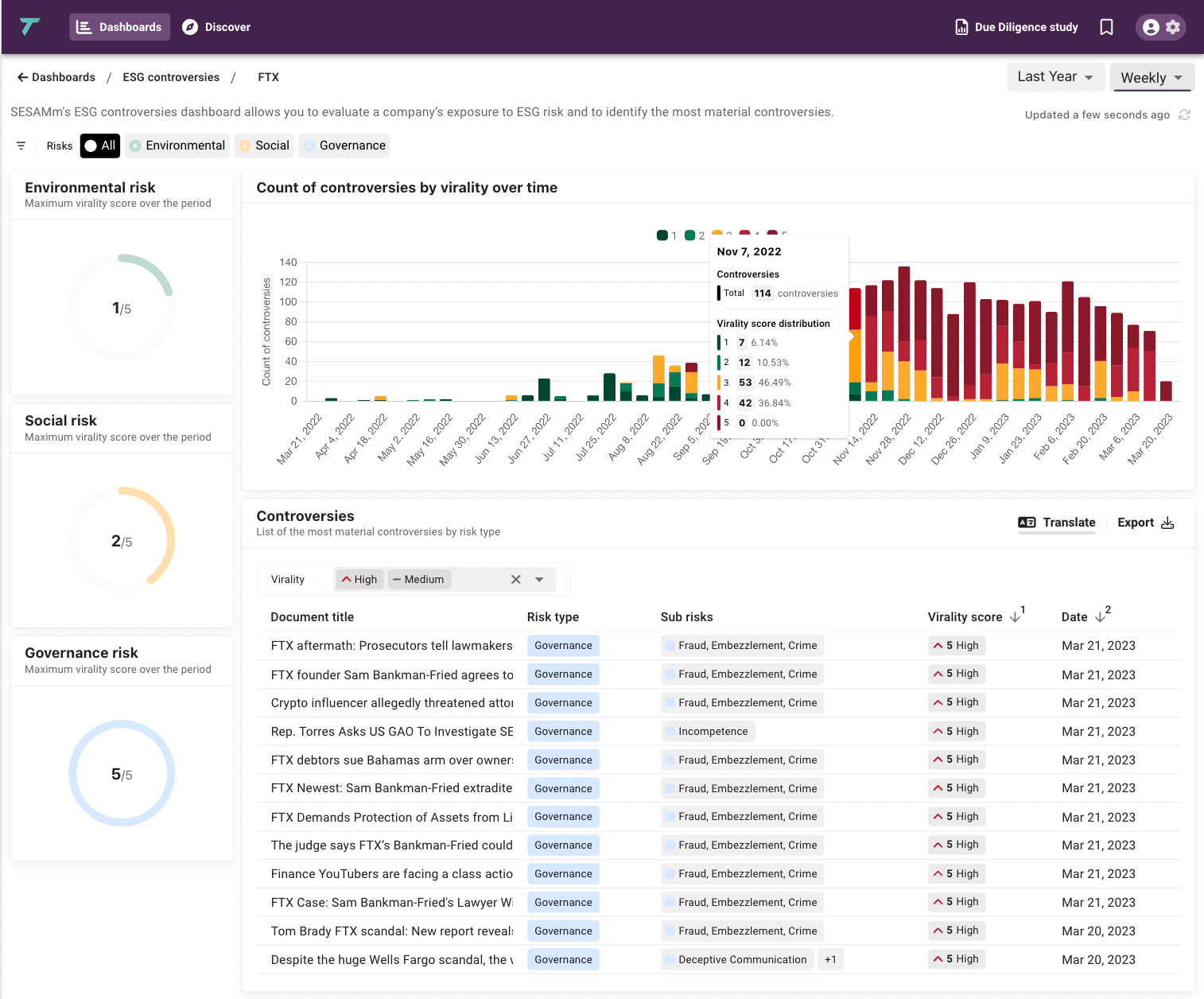
Task: Click the Incompetence sub risk tag
Action: (708, 732)
